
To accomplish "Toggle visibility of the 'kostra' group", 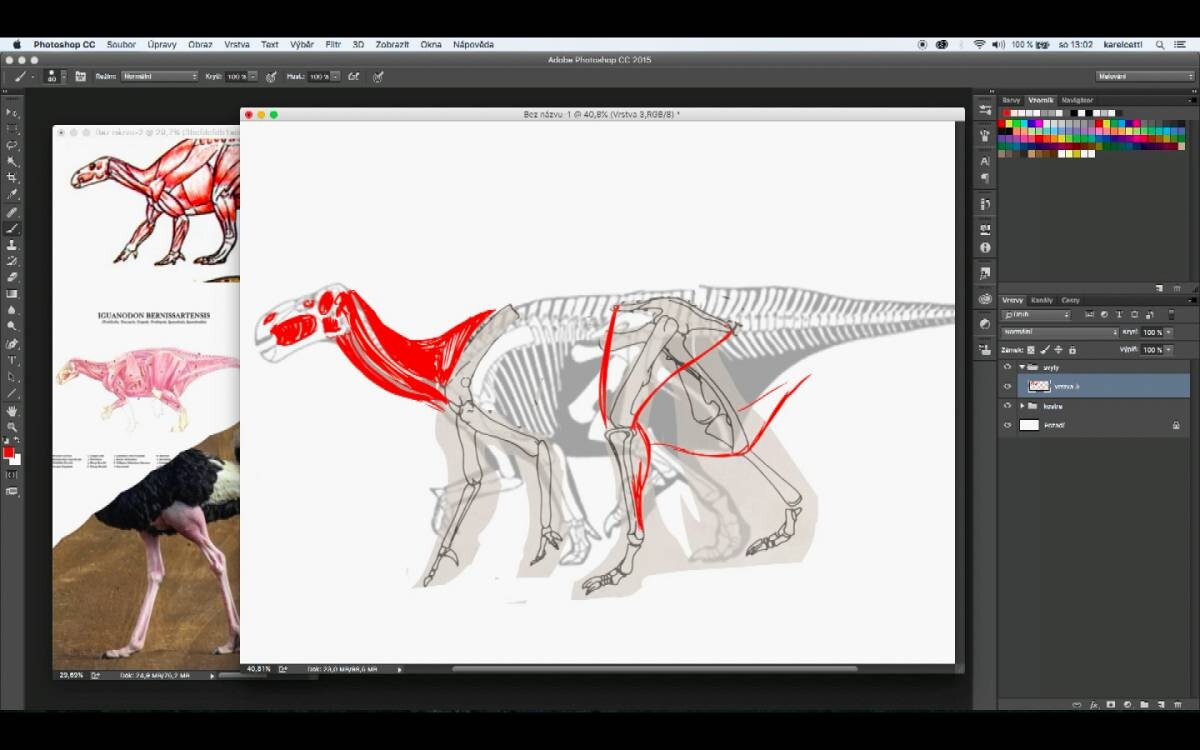I will pyautogui.click(x=1007, y=406).
